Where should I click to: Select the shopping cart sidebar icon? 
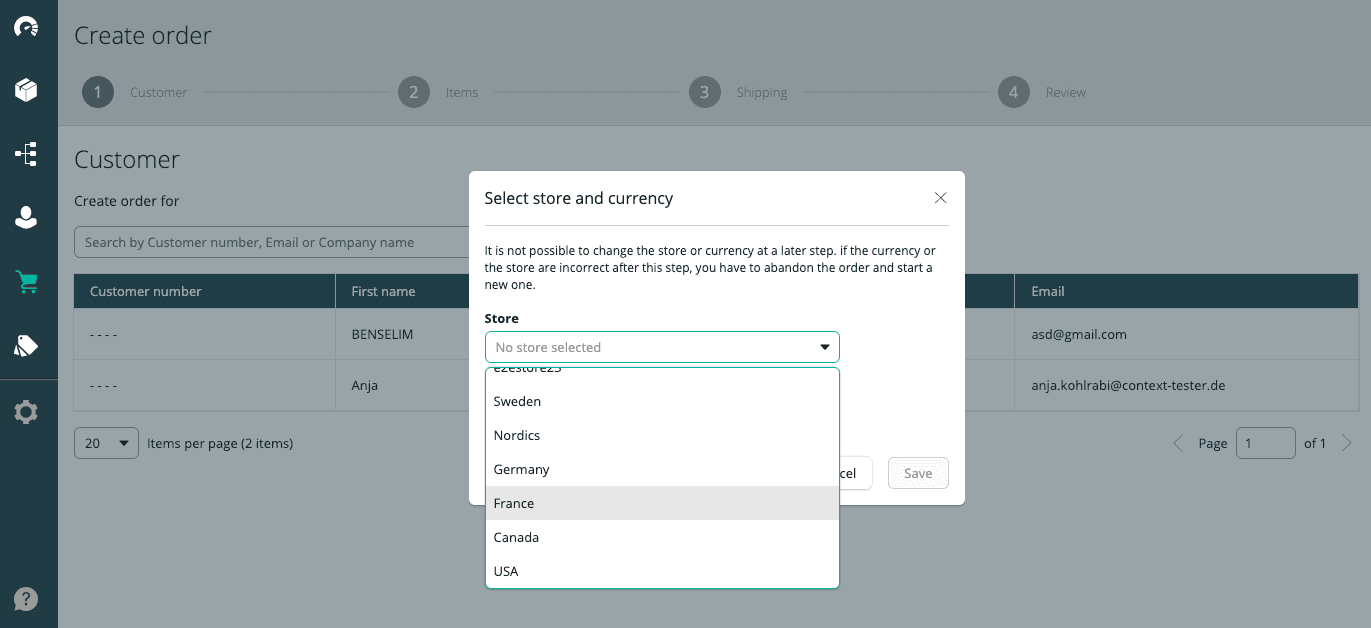click(27, 282)
